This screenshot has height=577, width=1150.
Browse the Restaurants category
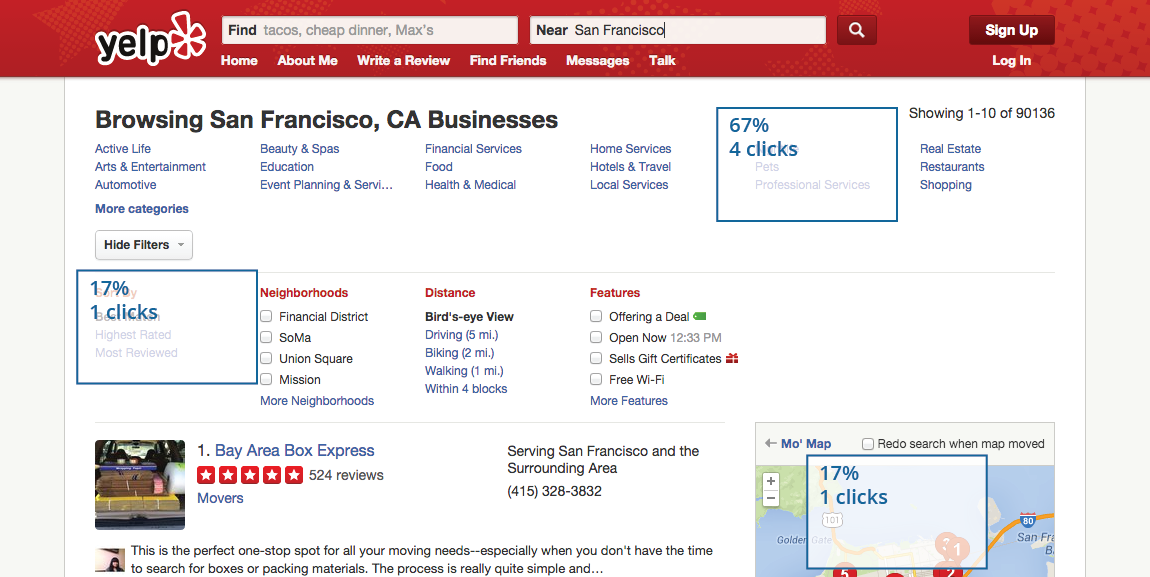click(x=952, y=167)
